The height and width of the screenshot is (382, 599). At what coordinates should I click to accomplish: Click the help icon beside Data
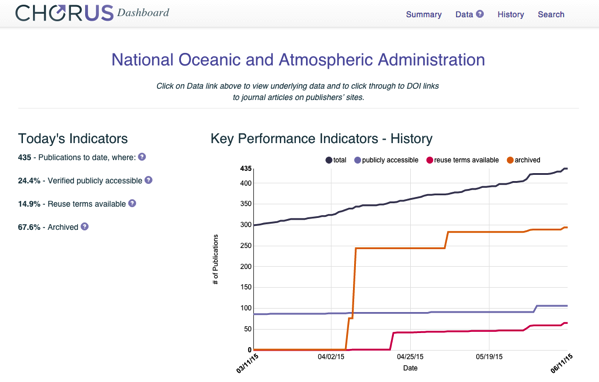pyautogui.click(x=480, y=14)
